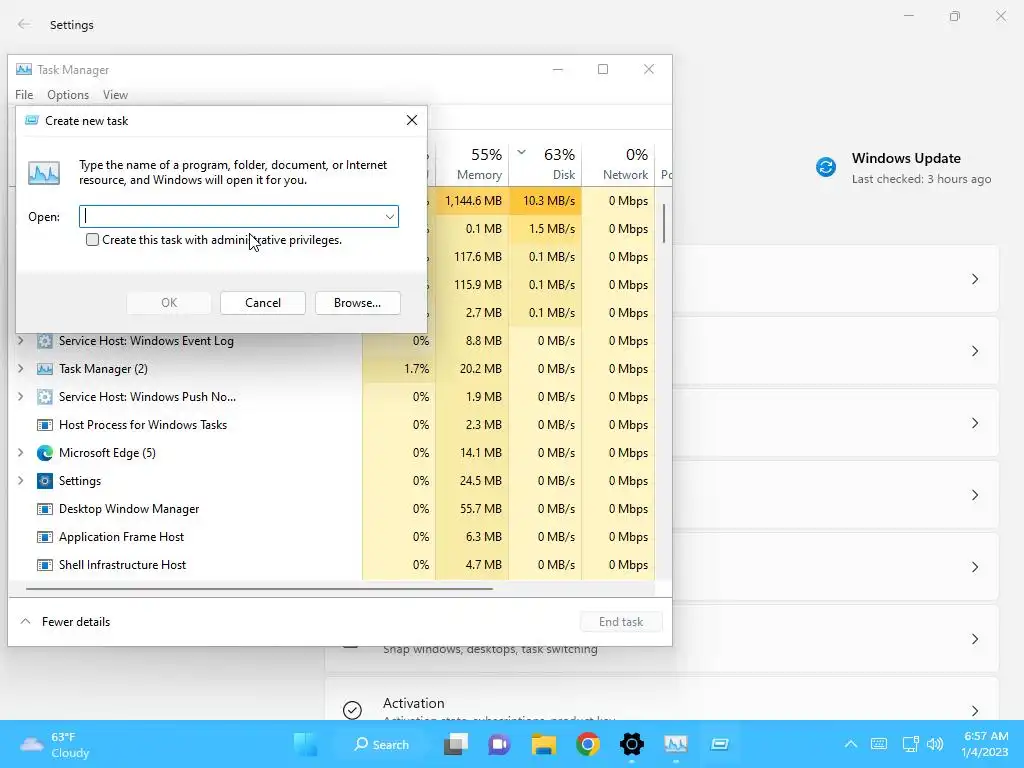Open the Task Manager Options menu
1024x768 pixels.
click(x=68, y=95)
